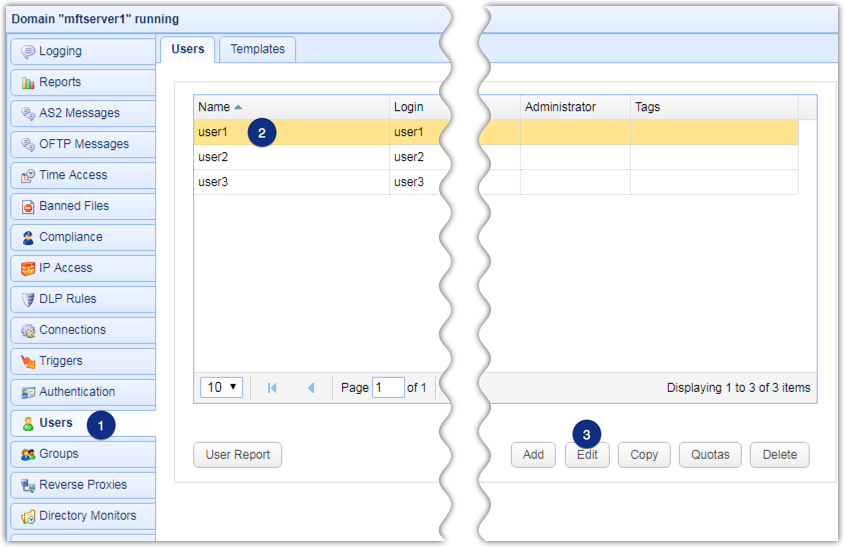This screenshot has width=844, height=547.
Task: Click the Triggers icon
Action: coord(28,362)
